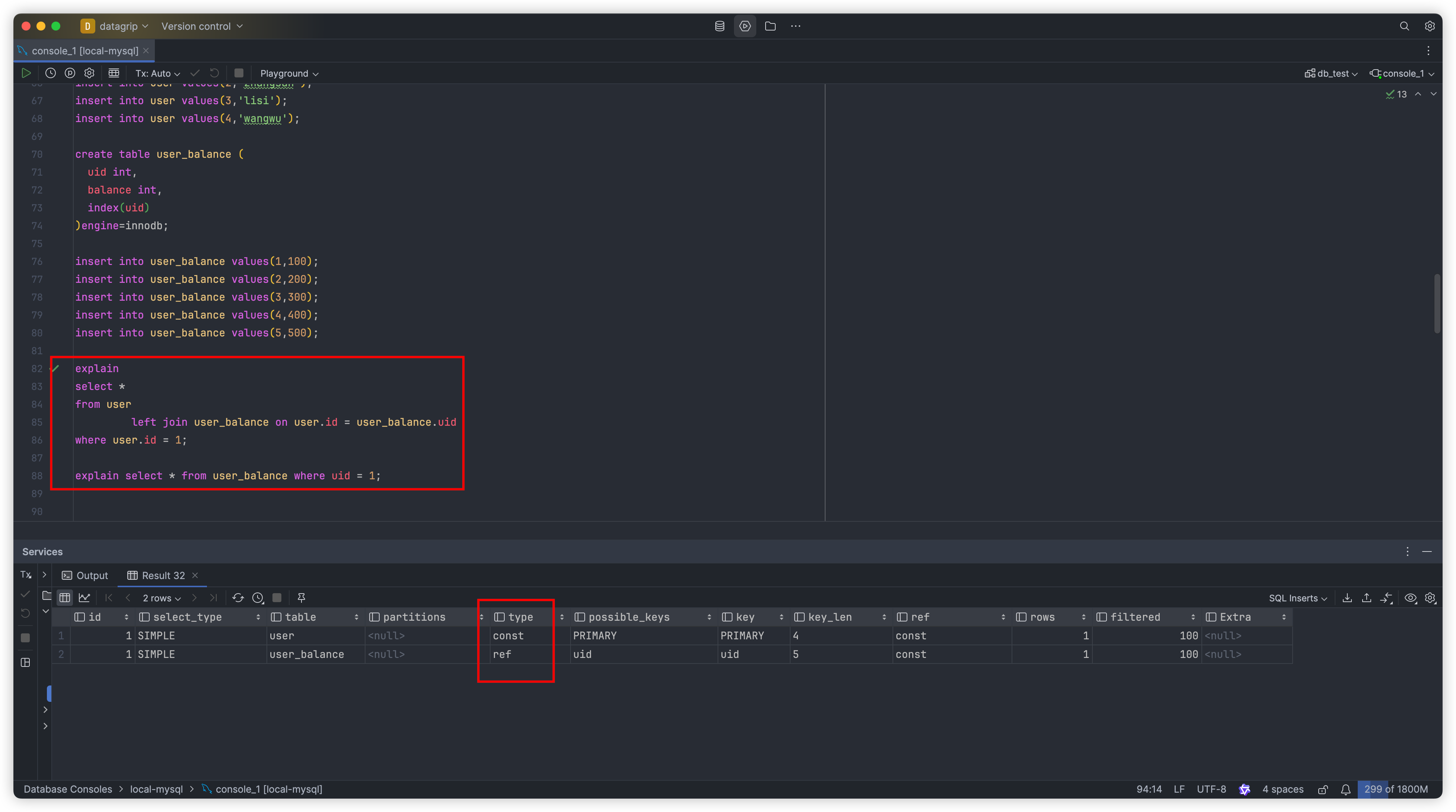This screenshot has height=812, width=1456.
Task: Click local-mysql breadcrumb
Action: (157, 789)
